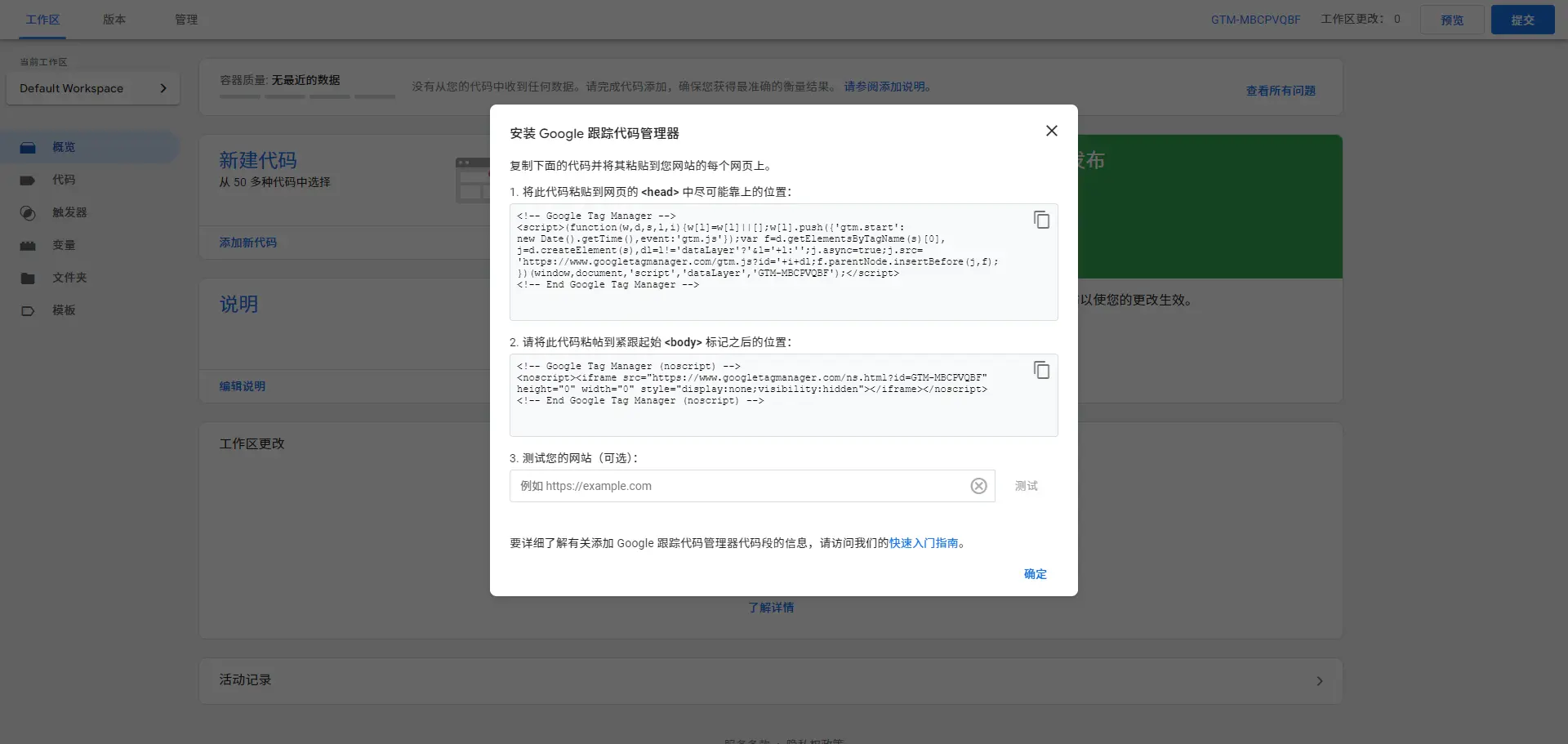Clear the test website URL field
The width and height of the screenshot is (1568, 744).
pos(978,486)
